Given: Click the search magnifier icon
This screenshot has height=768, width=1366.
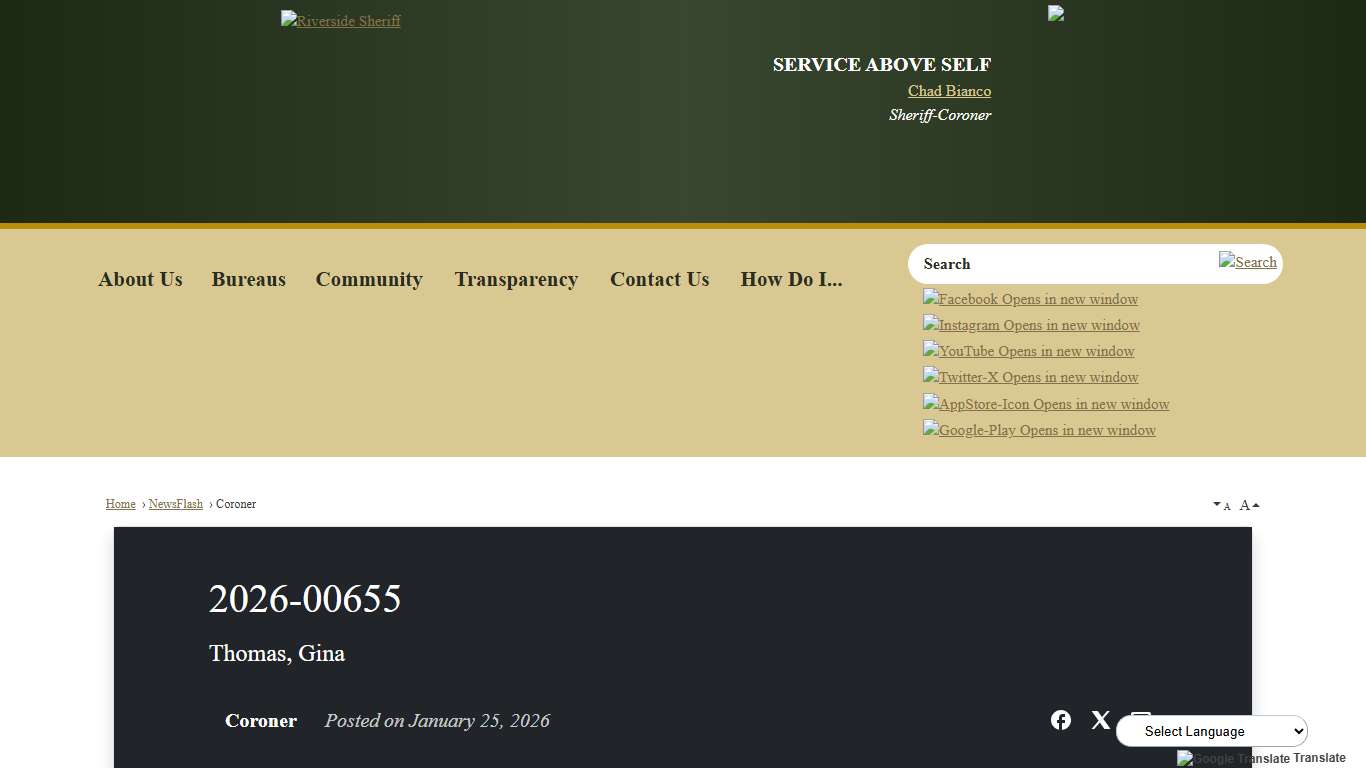Looking at the screenshot, I should [1248, 261].
